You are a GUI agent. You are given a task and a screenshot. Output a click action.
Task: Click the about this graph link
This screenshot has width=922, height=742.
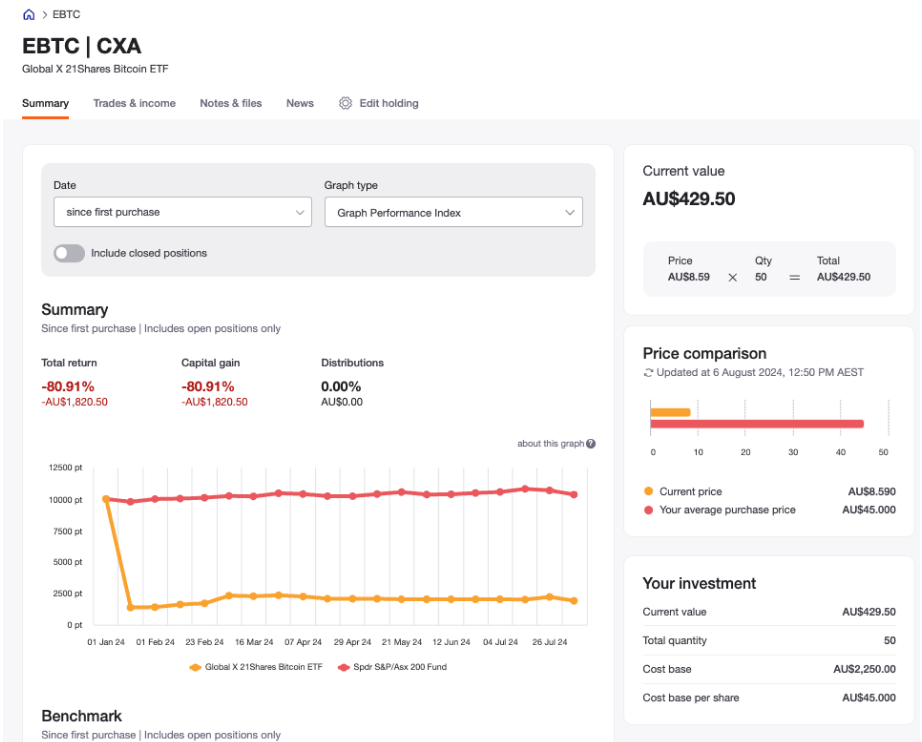[x=550, y=444]
